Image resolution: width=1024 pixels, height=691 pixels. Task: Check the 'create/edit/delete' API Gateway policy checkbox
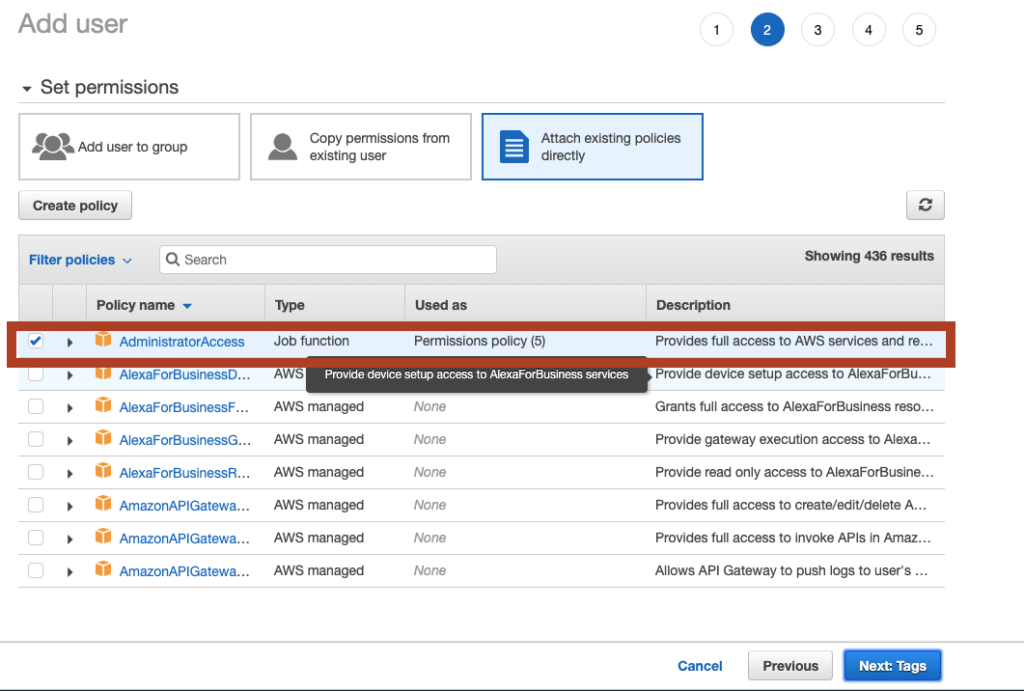pyautogui.click(x=35, y=504)
